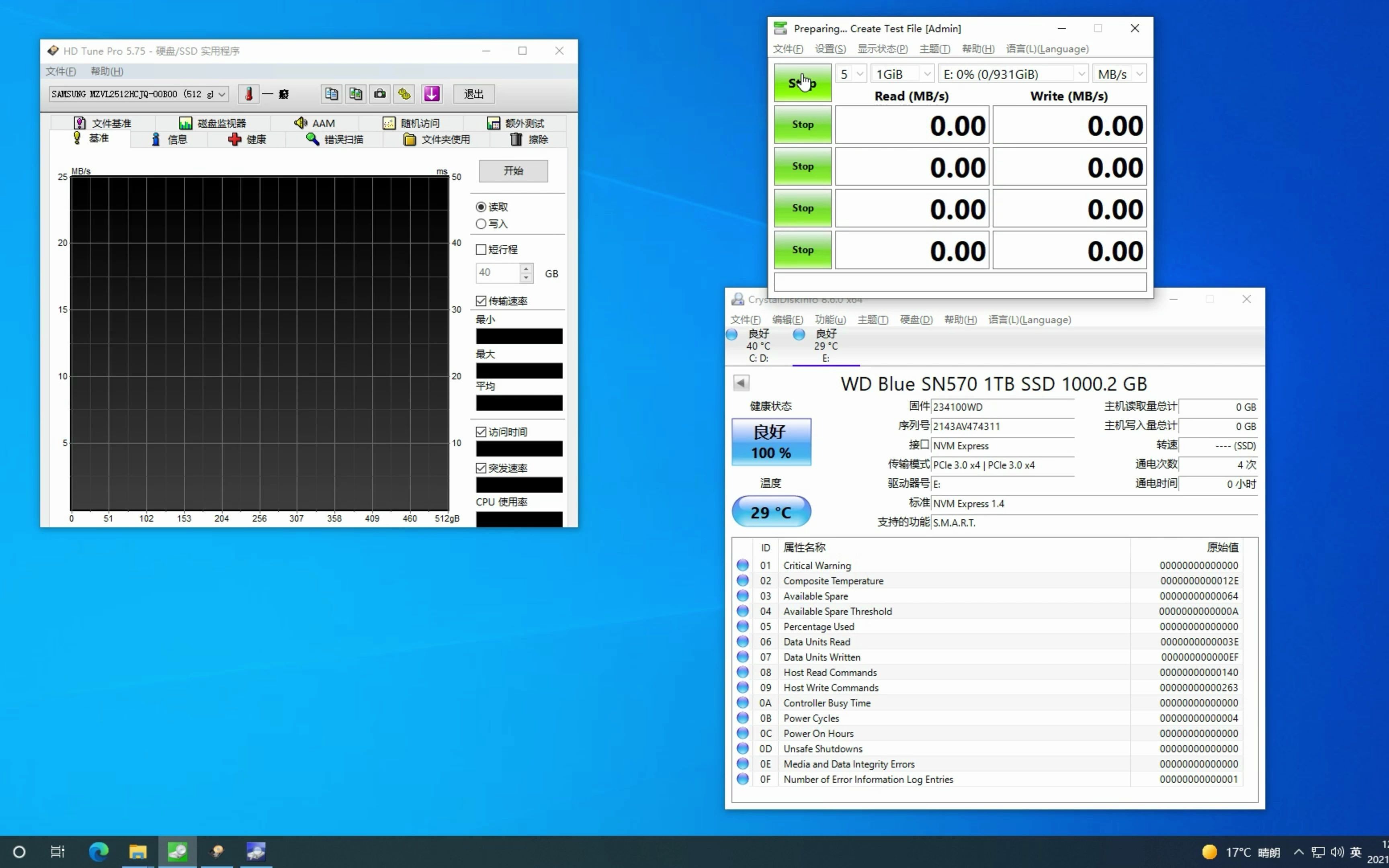
Task: Toggle the 突发速率 burst rate checkbox
Action: click(481, 469)
